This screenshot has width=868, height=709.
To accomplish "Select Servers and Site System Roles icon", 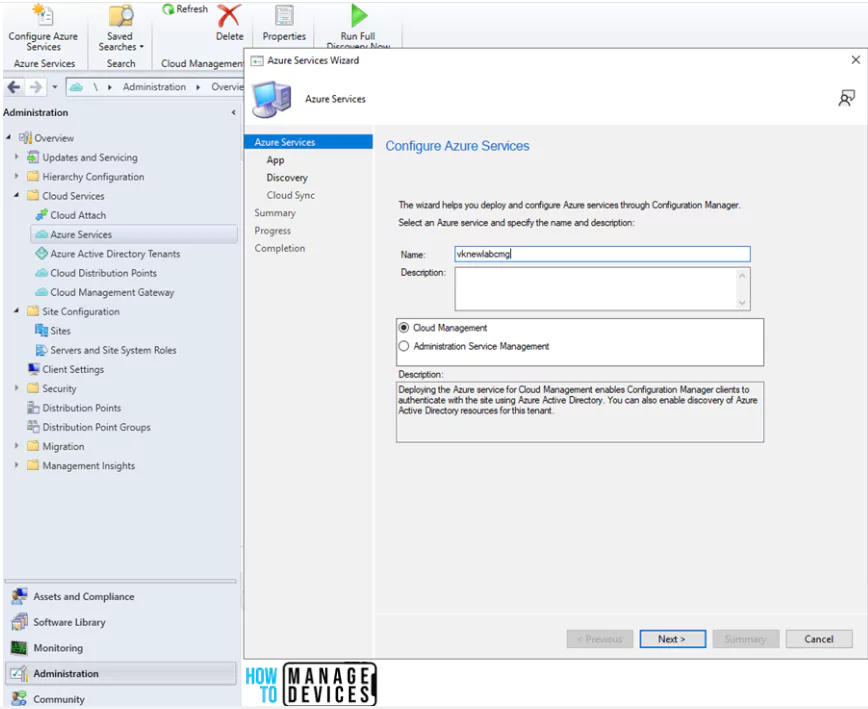I will pyautogui.click(x=42, y=350).
